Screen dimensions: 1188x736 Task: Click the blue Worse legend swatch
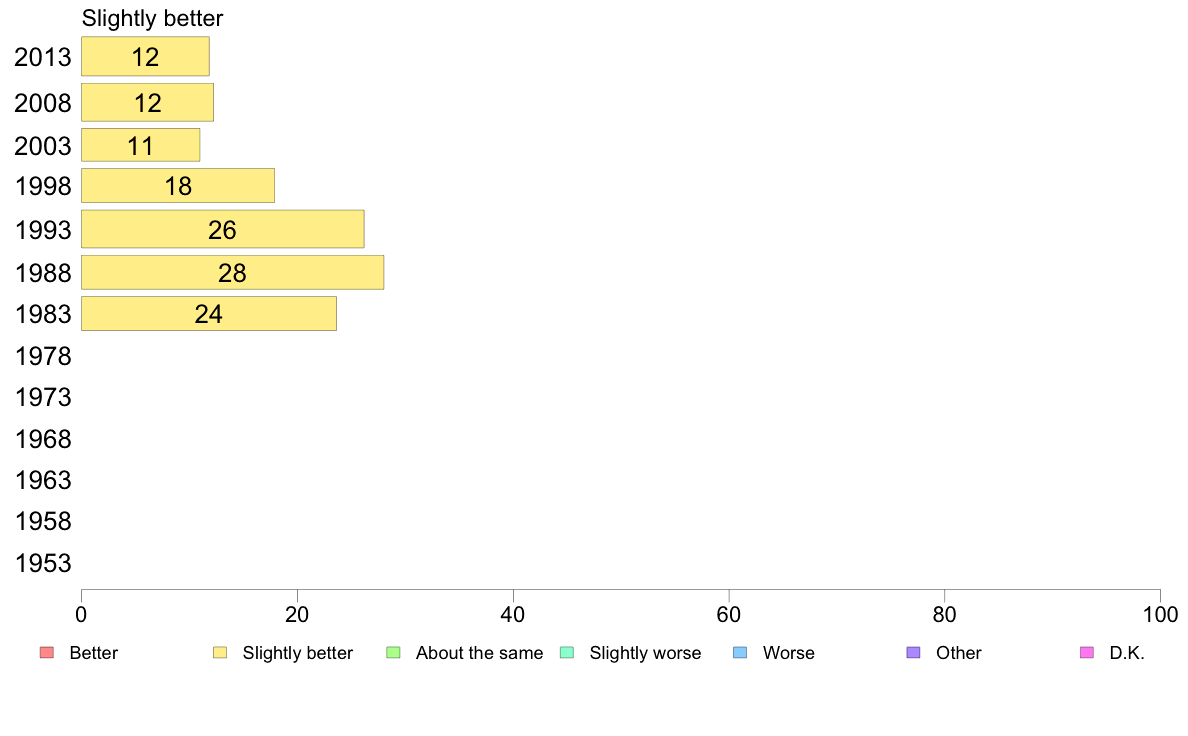tap(740, 653)
